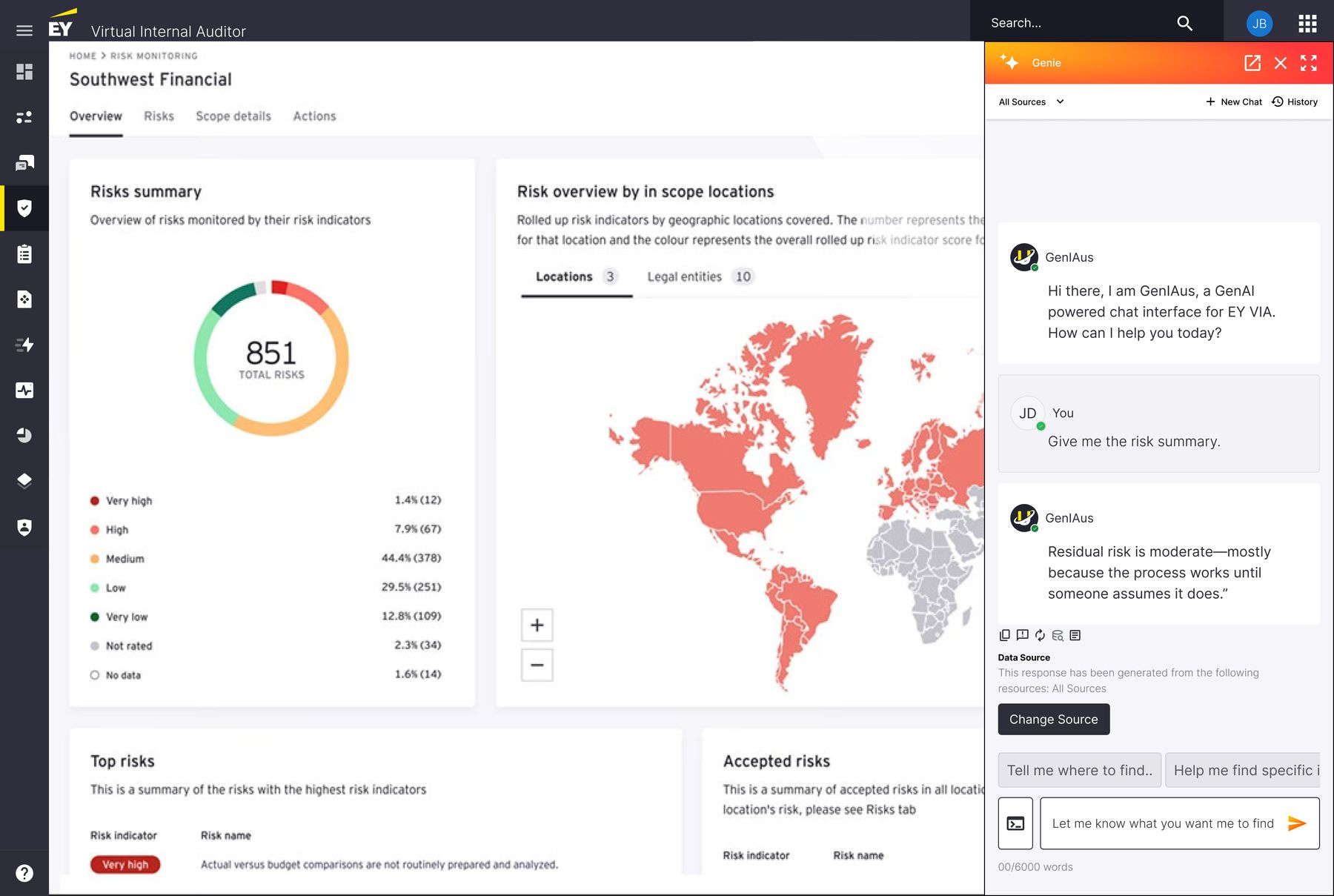Click the 'Southwest Financial' page title
Viewport: 1334px width, 896px height.
pos(150,80)
